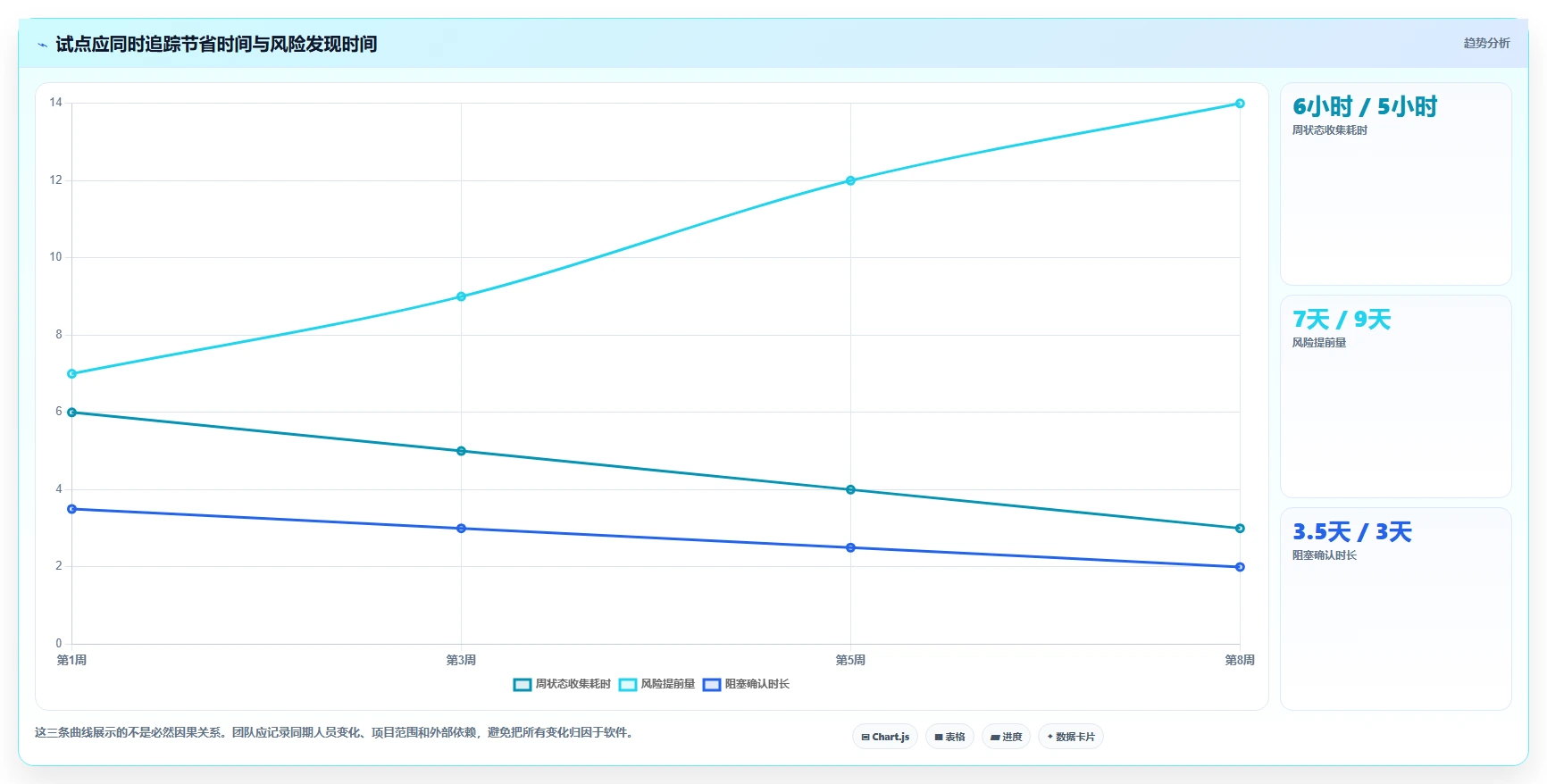
Task: Click the 阻塞确认时长 point at 第3周
Action: [x=461, y=529]
